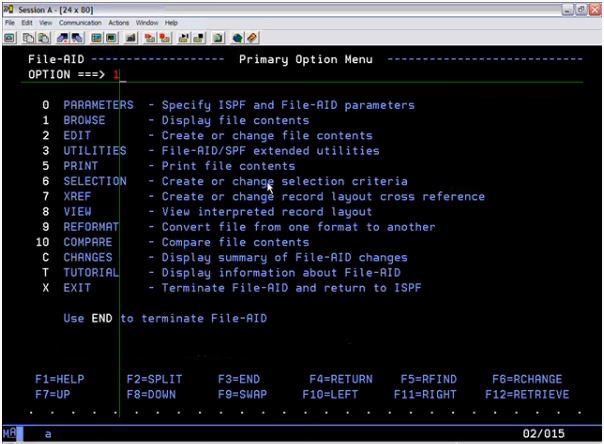Open the Window menu
This screenshot has height=444, width=604.
coord(147,23)
